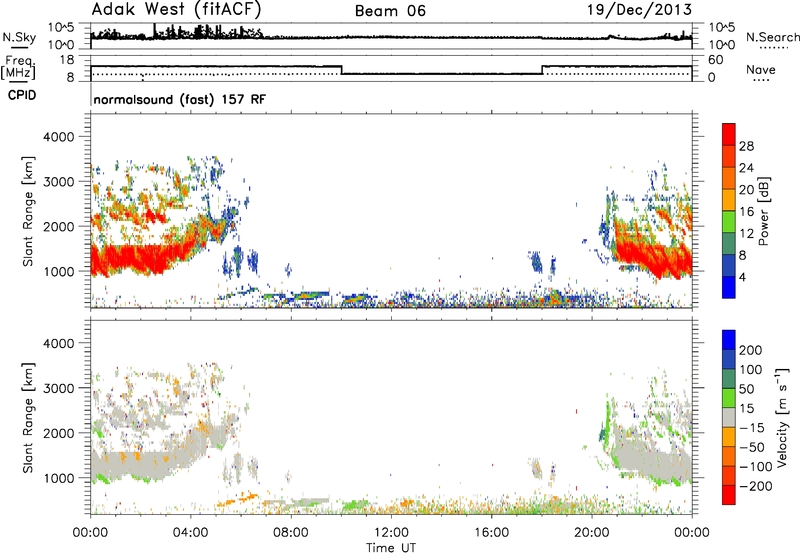Viewport: 800px width, 554px height.
Task: Click power panel 'Slant Range [km]' label
Action: pyautogui.click(x=28, y=211)
